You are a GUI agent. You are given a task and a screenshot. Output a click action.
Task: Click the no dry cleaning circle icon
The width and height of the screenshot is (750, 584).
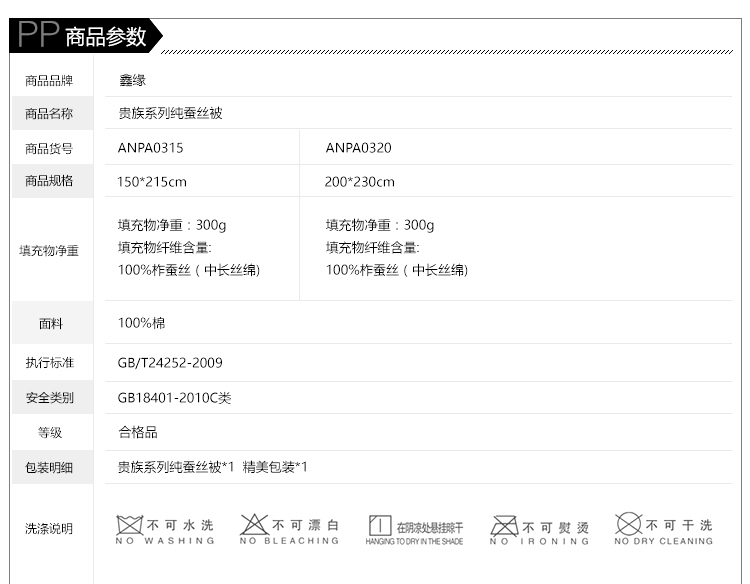(x=629, y=524)
